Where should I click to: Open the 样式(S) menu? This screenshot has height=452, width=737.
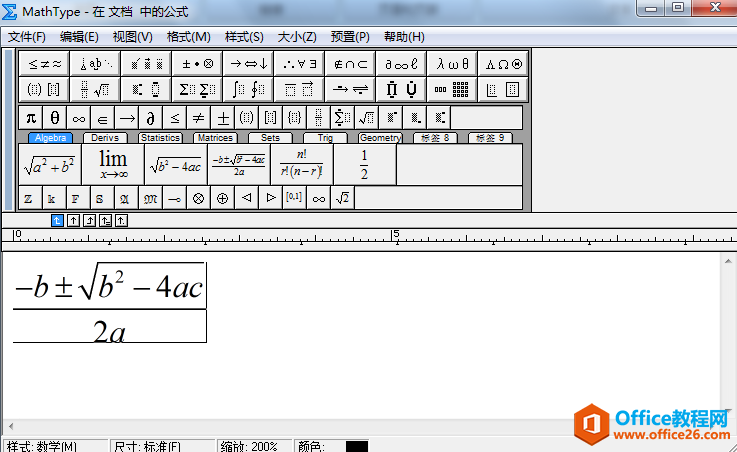(x=244, y=37)
